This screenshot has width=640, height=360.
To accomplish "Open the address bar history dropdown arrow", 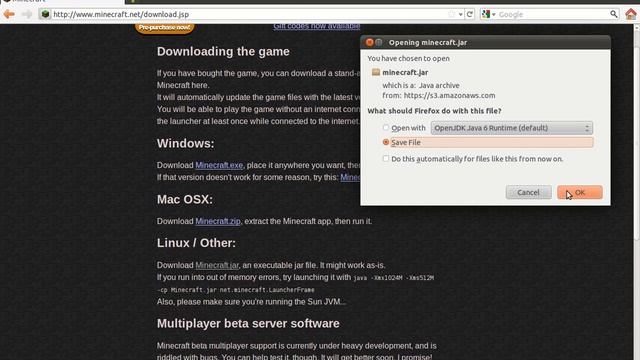I will pos(460,15).
